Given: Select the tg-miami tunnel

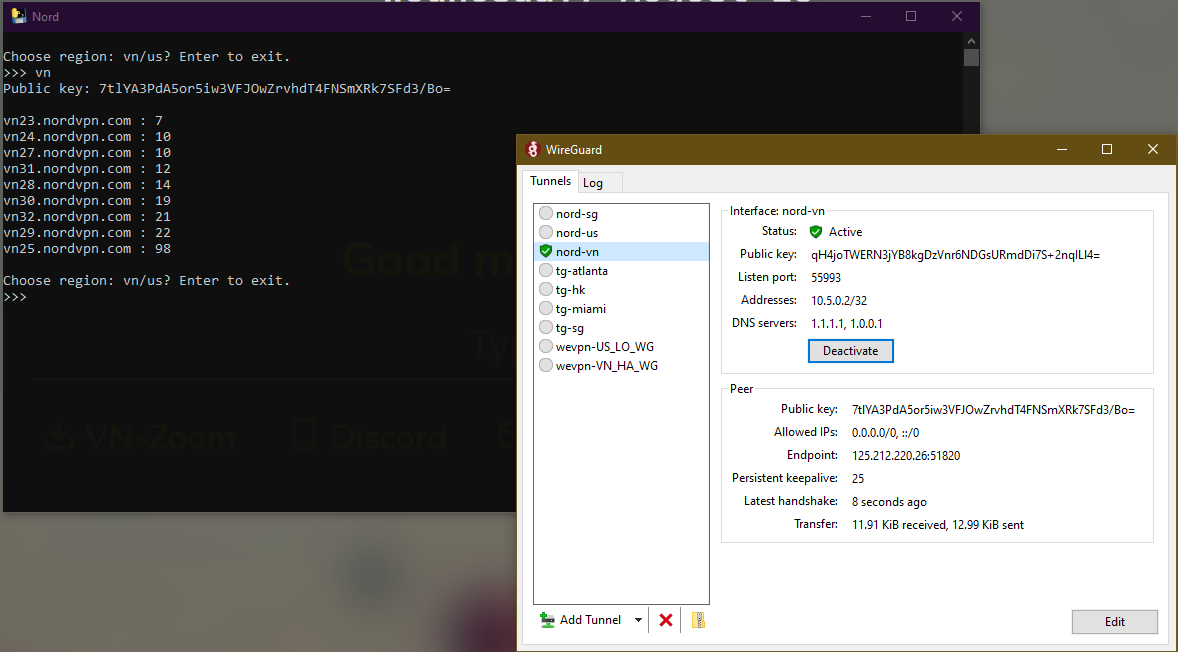Looking at the screenshot, I should (621, 309).
